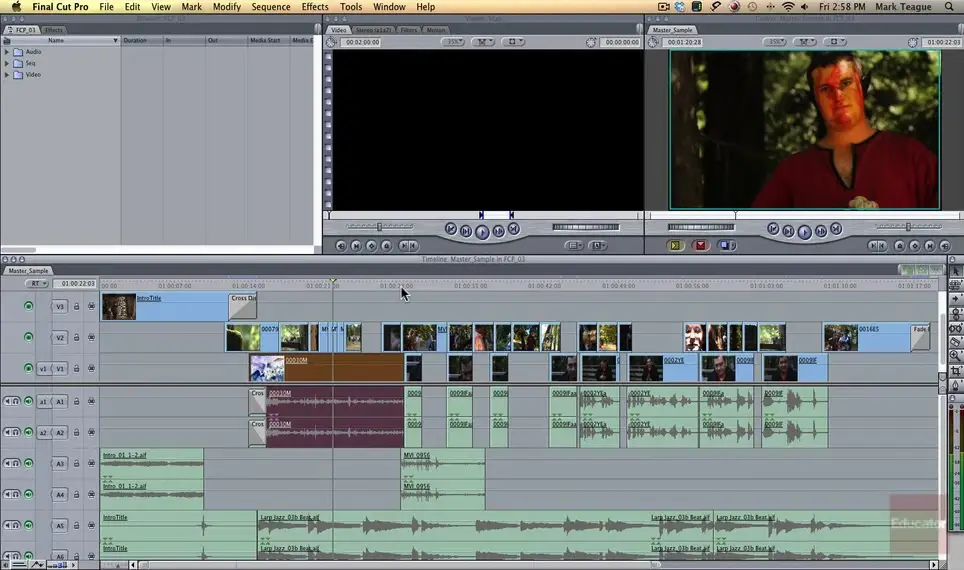Open Viewer zoom percentage pop-up
The height and width of the screenshot is (570, 964).
[x=453, y=42]
